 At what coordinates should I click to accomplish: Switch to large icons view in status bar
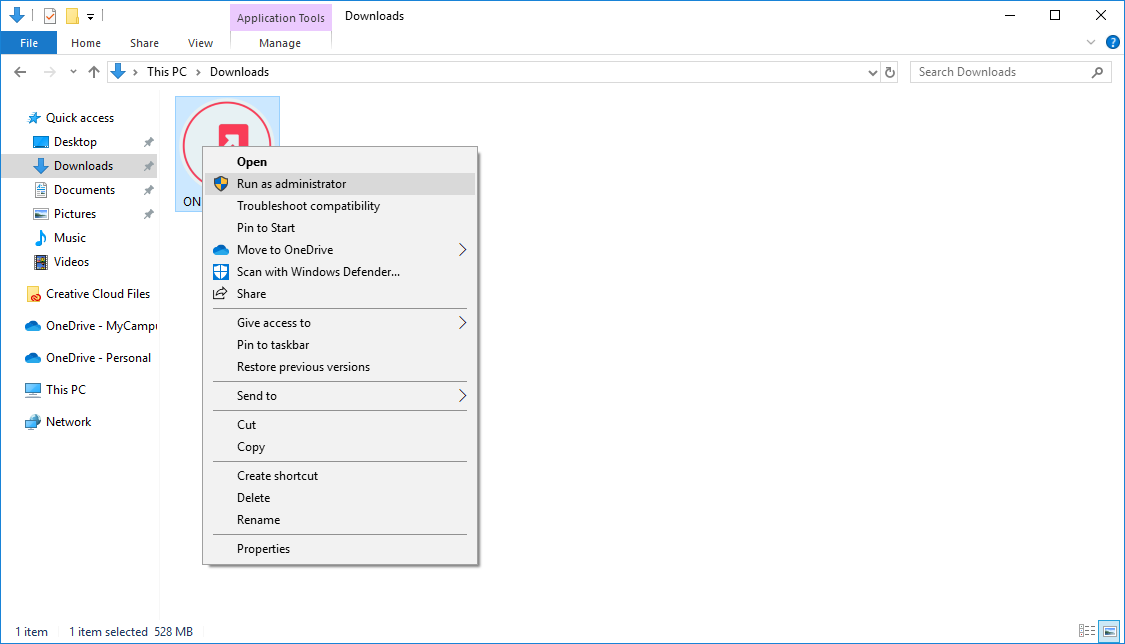(1109, 631)
